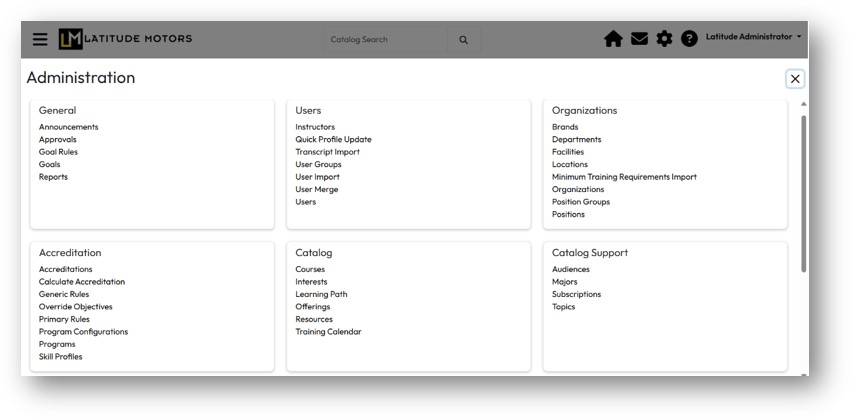The height and width of the screenshot is (418, 851).
Task: Open Quick Profile Update
Action: [333, 140]
